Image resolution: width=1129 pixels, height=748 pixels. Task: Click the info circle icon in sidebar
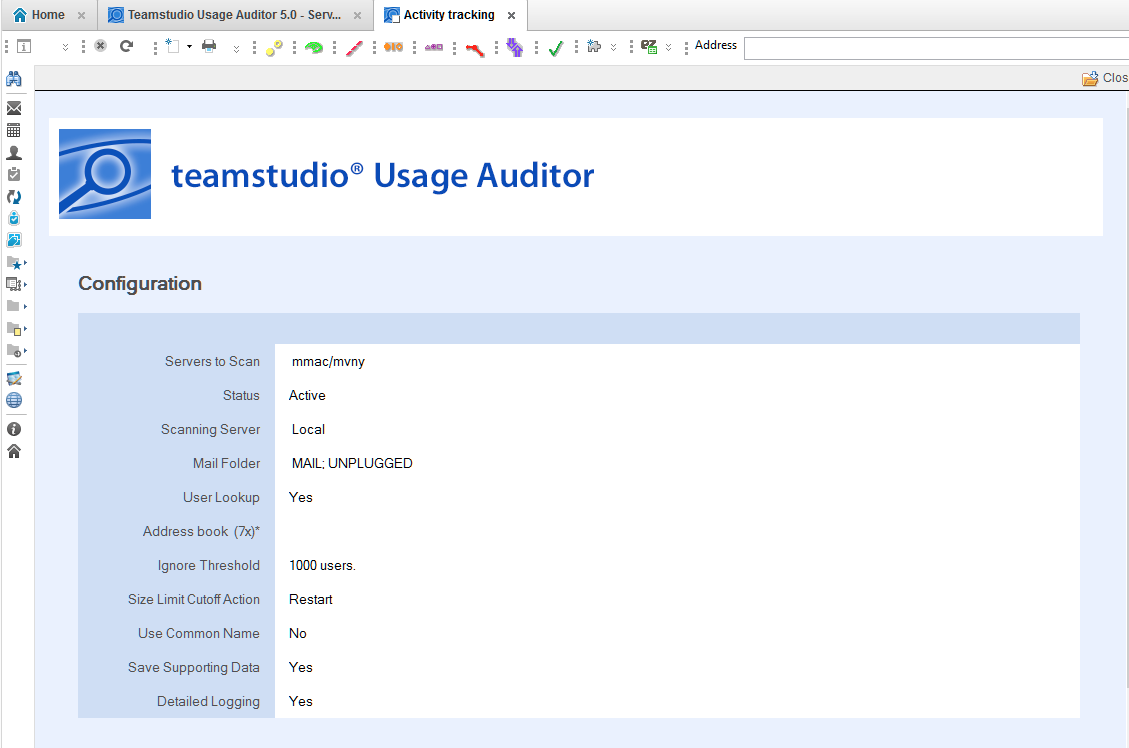[14, 429]
